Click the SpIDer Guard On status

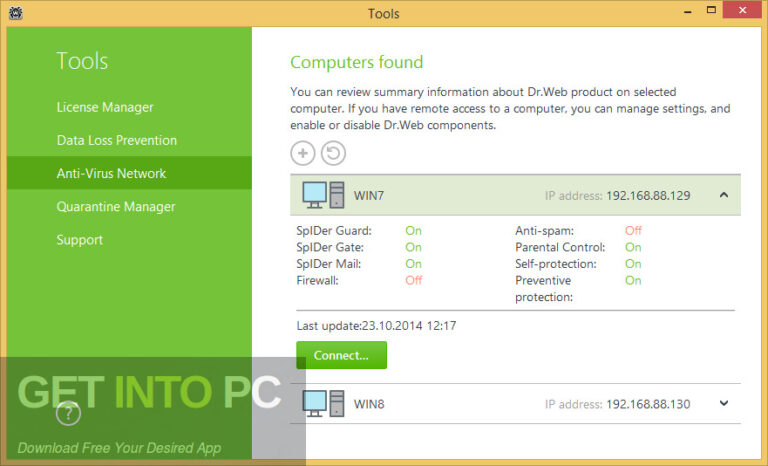(x=413, y=230)
